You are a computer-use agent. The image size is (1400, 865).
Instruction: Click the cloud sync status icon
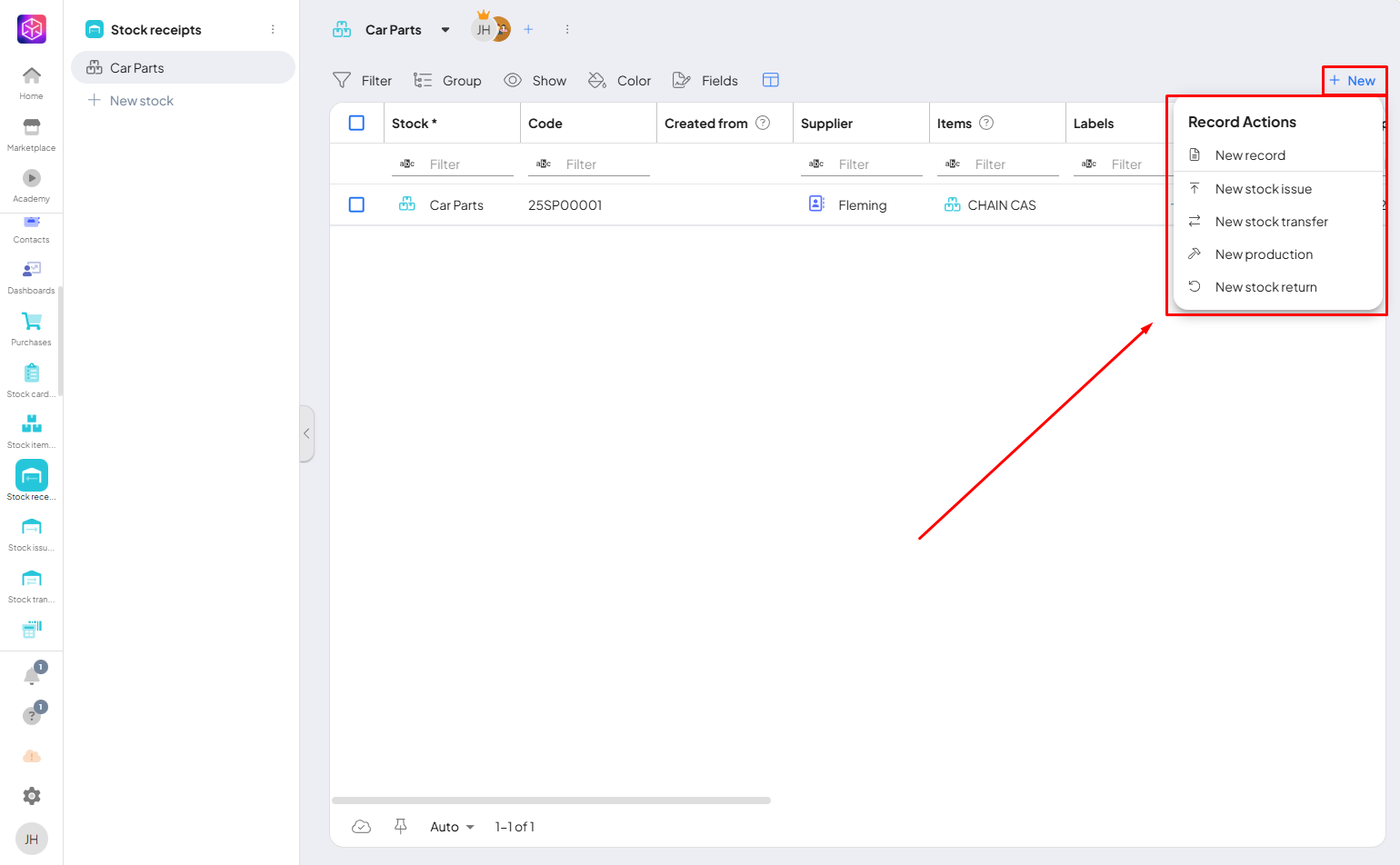(361, 826)
